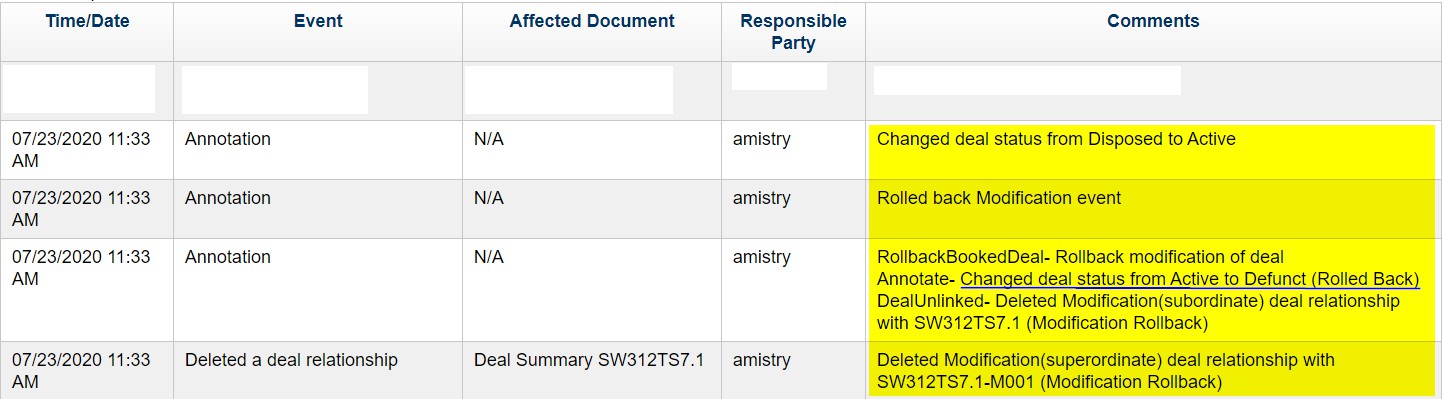
Task: Focus the Comments filter input box
Action: (1027, 80)
